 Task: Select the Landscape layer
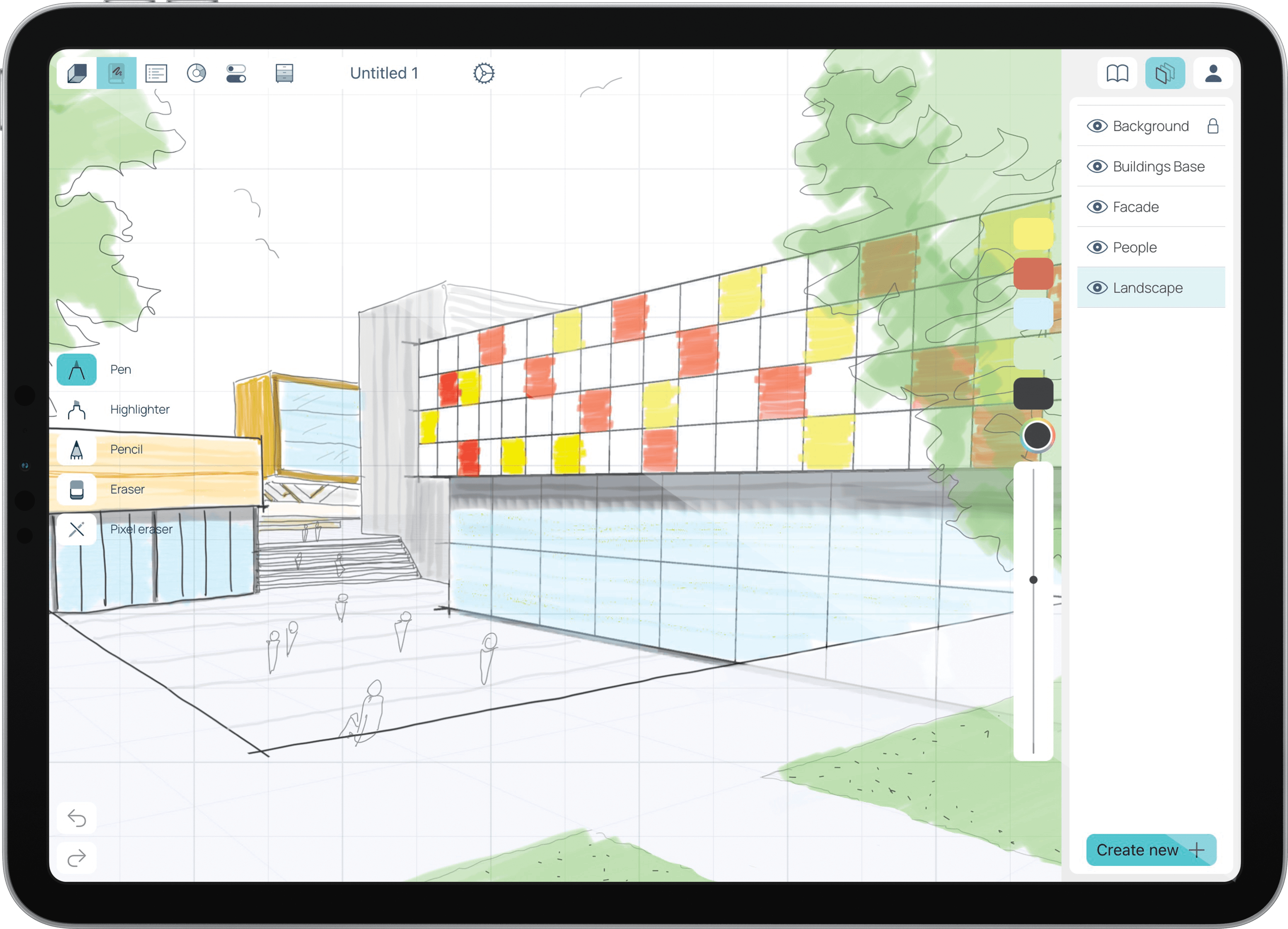[x=1151, y=288]
